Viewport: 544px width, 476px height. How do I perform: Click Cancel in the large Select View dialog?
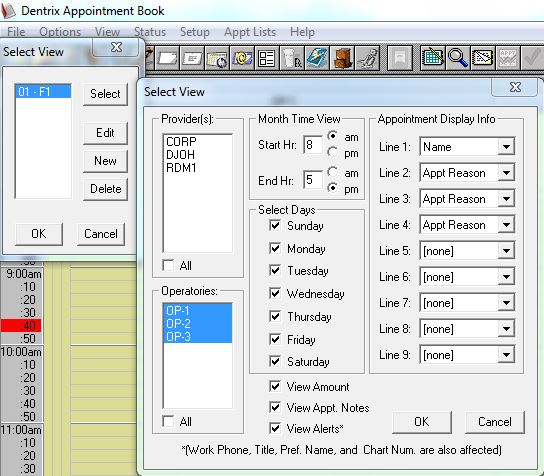tap(494, 422)
